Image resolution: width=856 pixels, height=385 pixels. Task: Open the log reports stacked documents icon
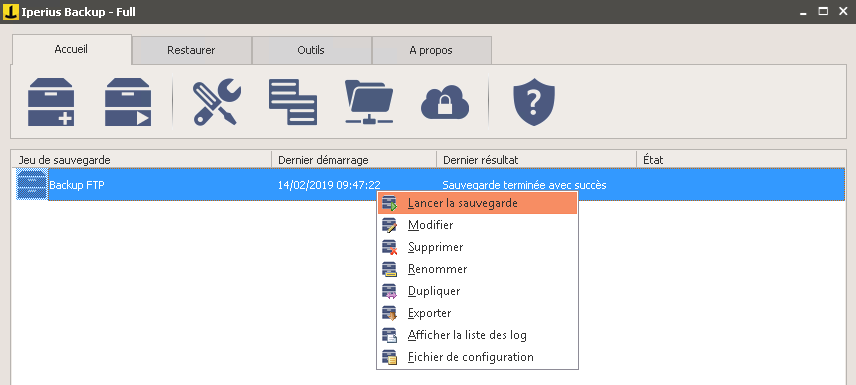pyautogui.click(x=293, y=102)
